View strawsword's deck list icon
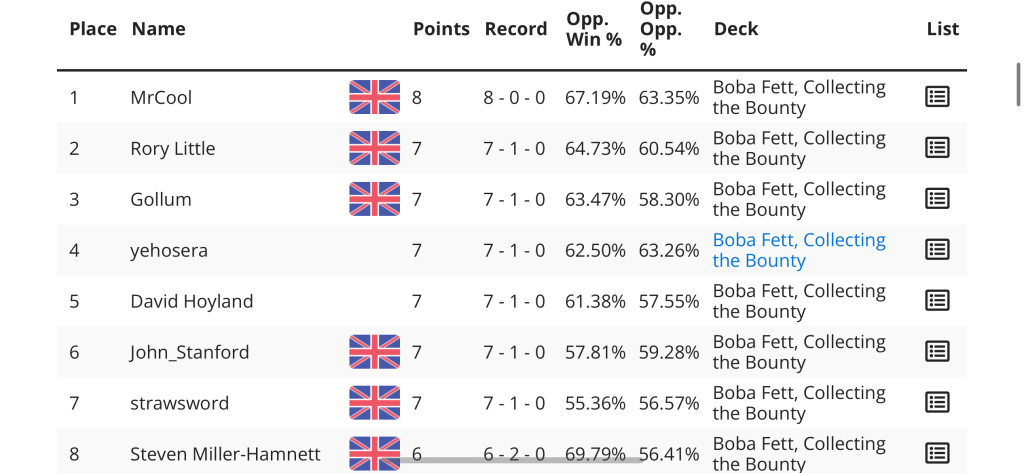Image resolution: width=1024 pixels, height=473 pixels. (937, 403)
